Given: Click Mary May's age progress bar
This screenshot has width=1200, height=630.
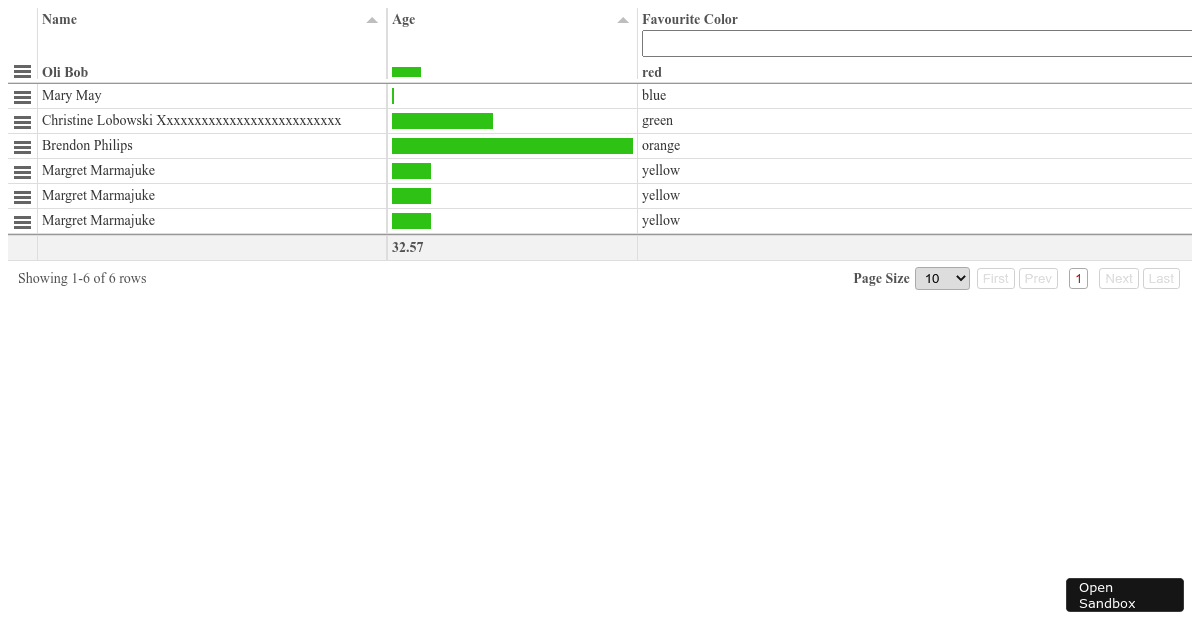Looking at the screenshot, I should tap(393, 96).
